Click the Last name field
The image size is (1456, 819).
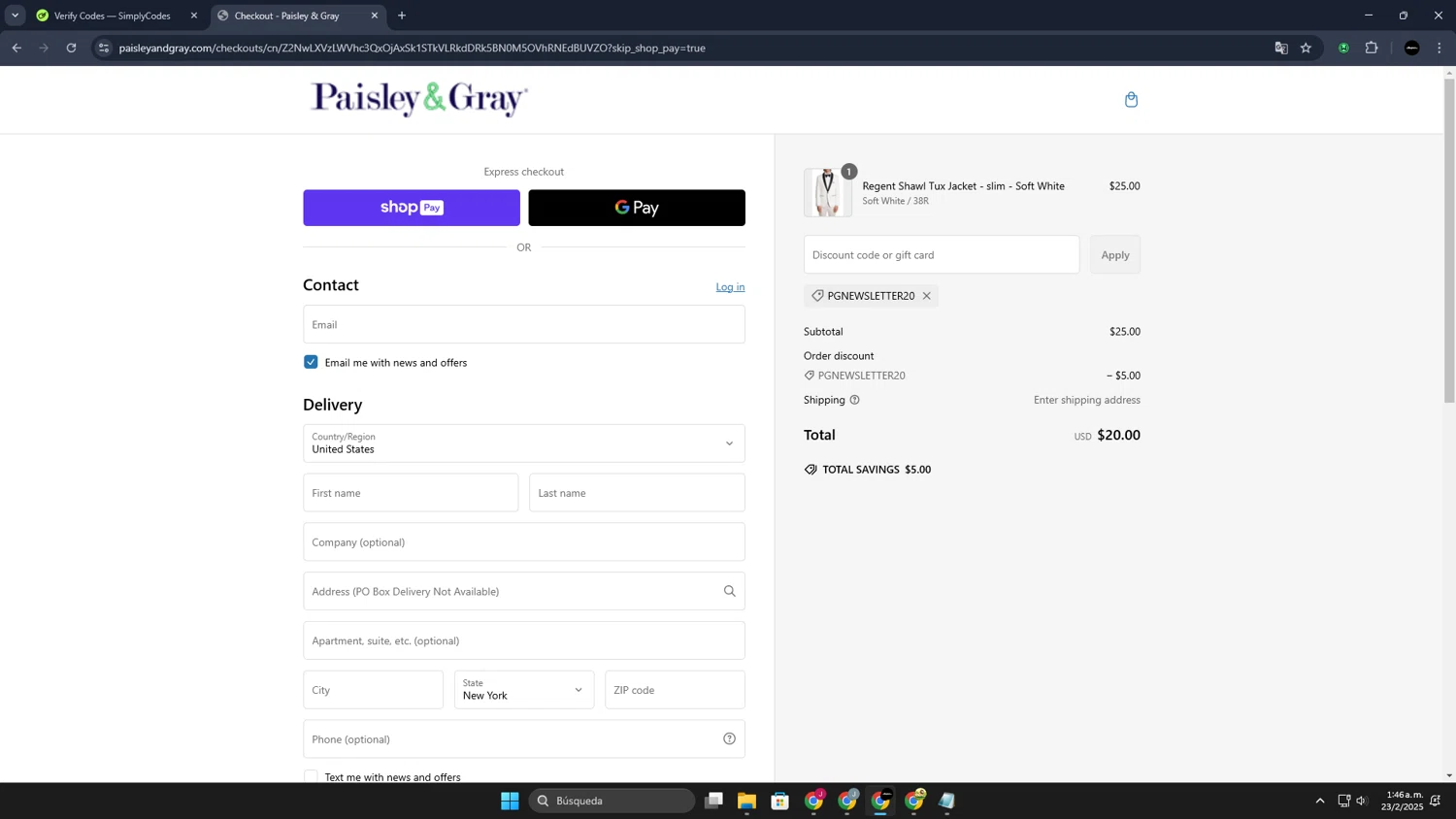click(x=637, y=493)
